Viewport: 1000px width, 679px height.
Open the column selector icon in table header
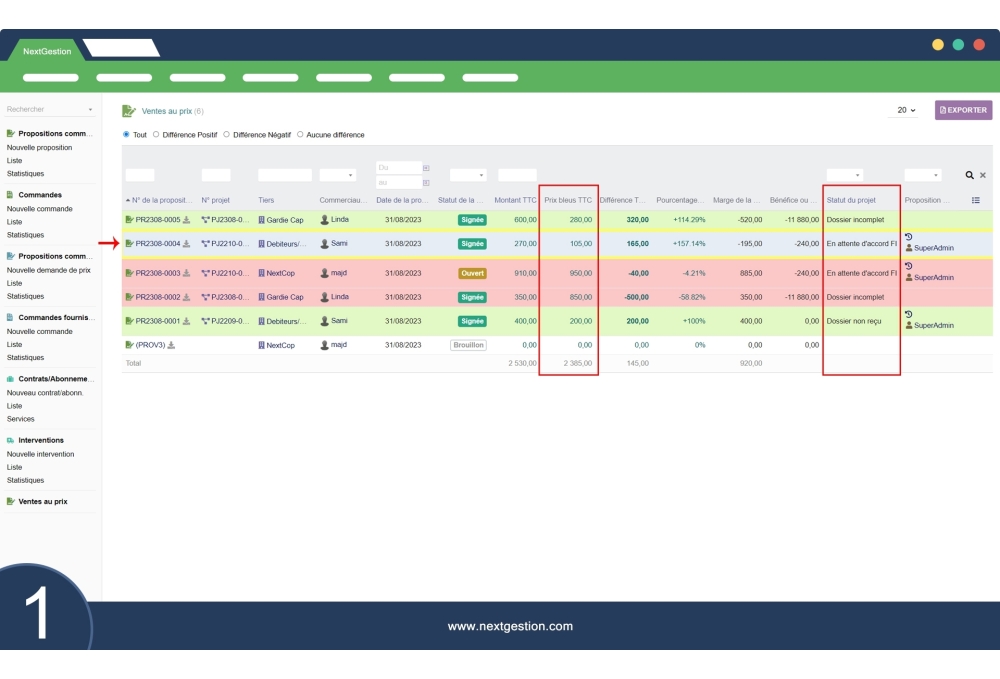pos(976,200)
